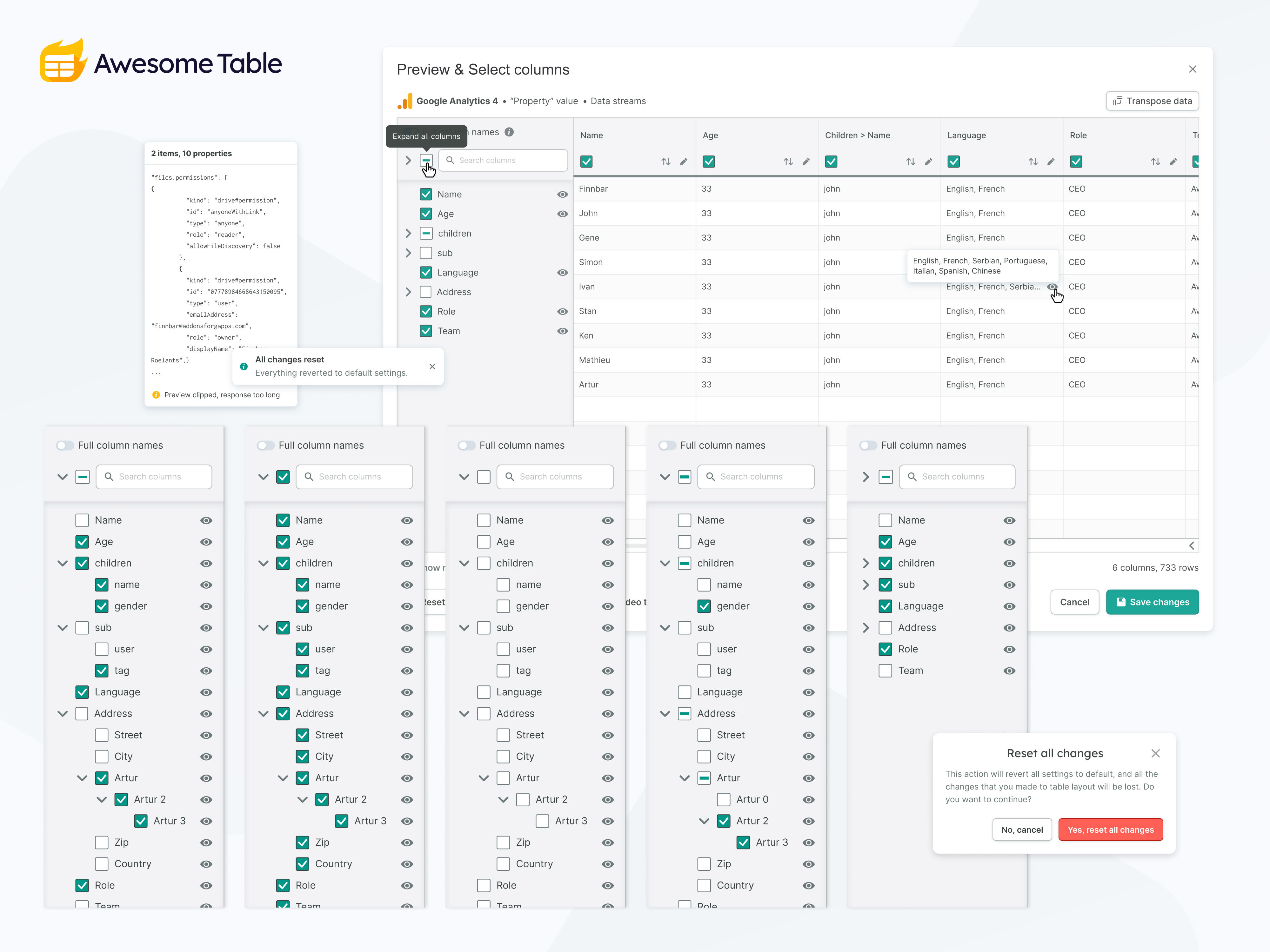Expand the sub row in main column list

tap(408, 253)
